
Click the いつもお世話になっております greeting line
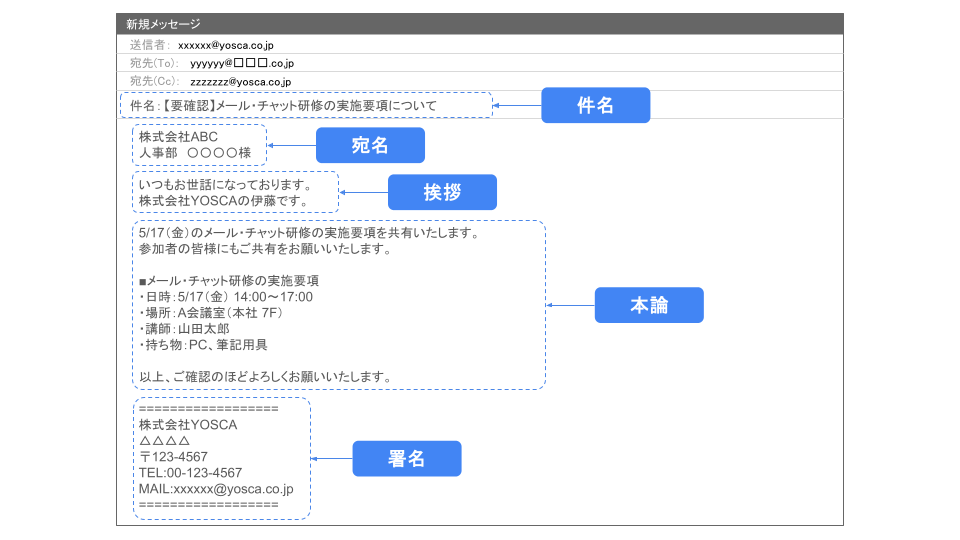225,185
